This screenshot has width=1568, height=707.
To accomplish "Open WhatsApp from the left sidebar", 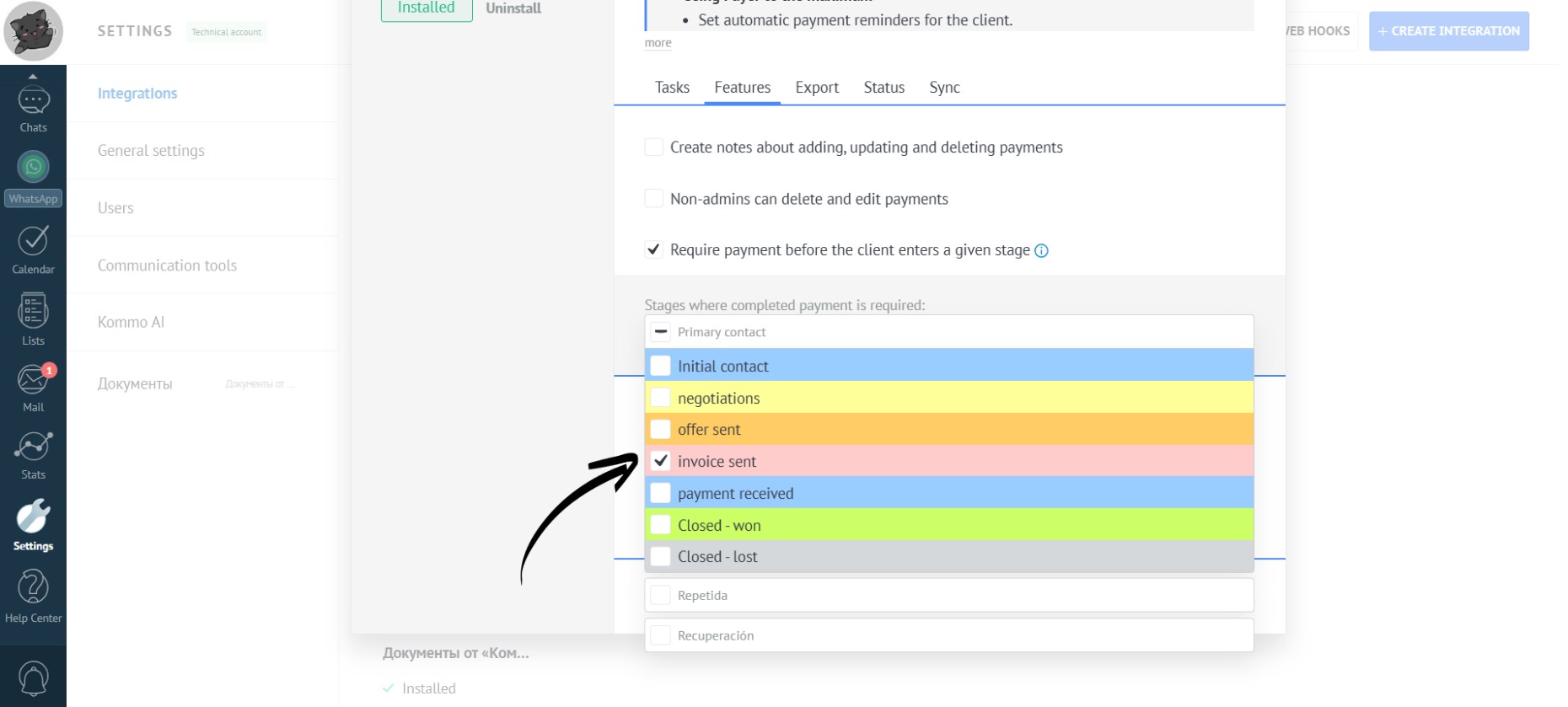I will coord(33,169).
